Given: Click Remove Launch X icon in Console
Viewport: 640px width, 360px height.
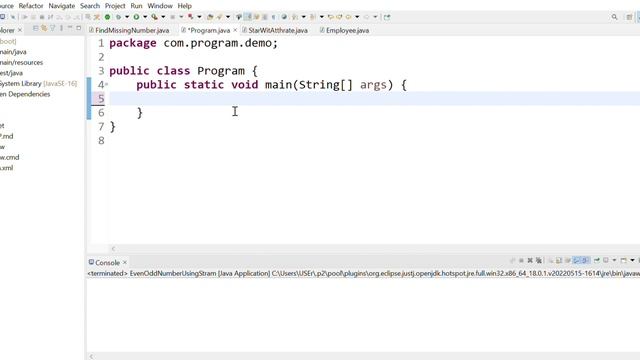Looking at the screenshot, I should tap(530, 260).
